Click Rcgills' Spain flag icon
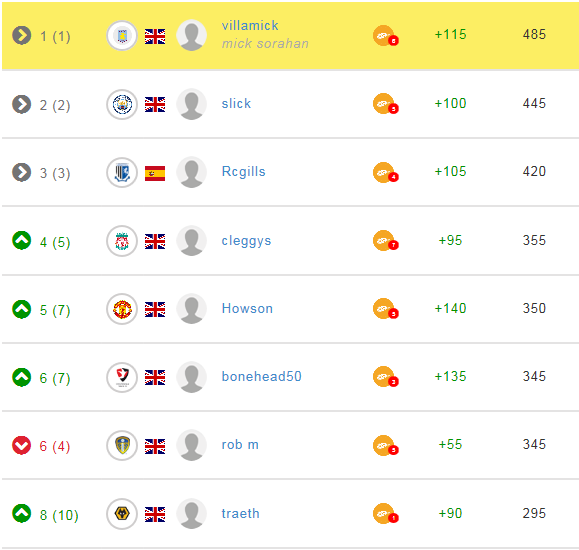Viewport: 579px width, 550px height. coord(155,173)
